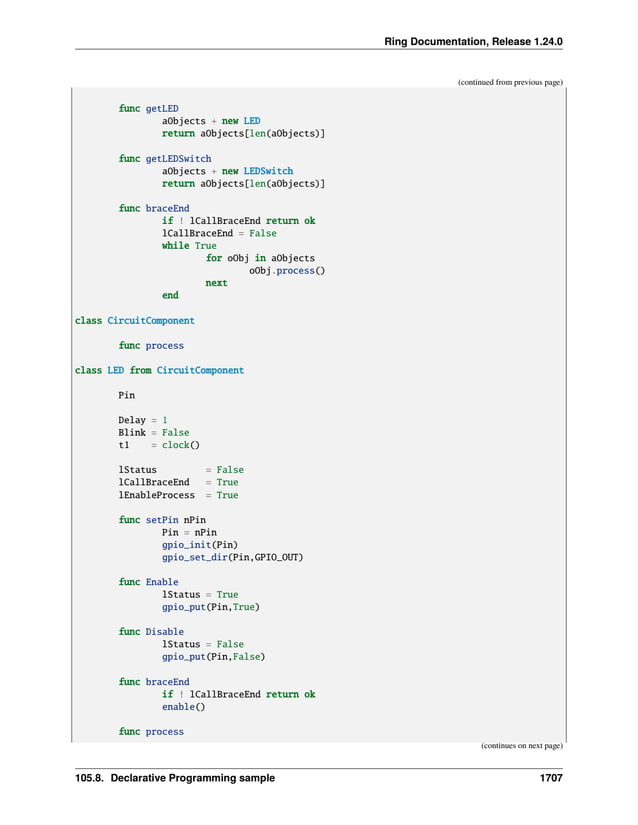Screen dimensions: 638x825
Task: Click the line "aObjects + new LEDSwitch"
Action: (x=227, y=171)
